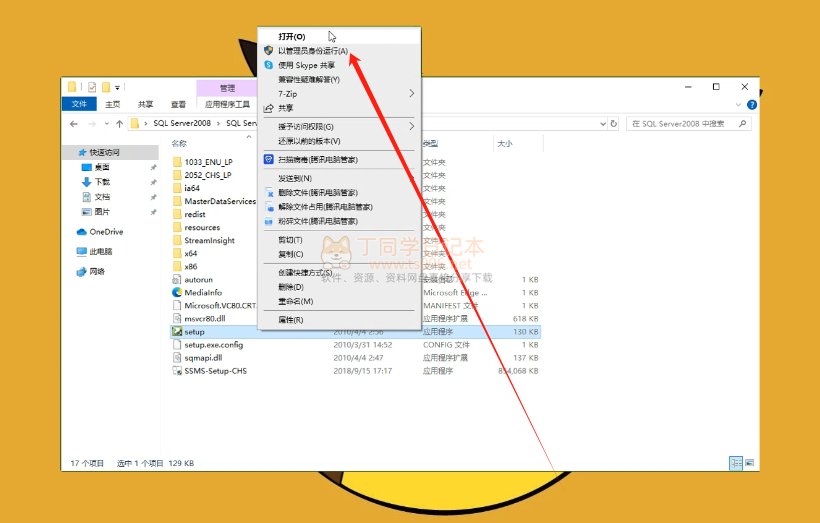Open the 文件 ribbon tab
Image resolution: width=820 pixels, height=523 pixels.
pos(79,104)
